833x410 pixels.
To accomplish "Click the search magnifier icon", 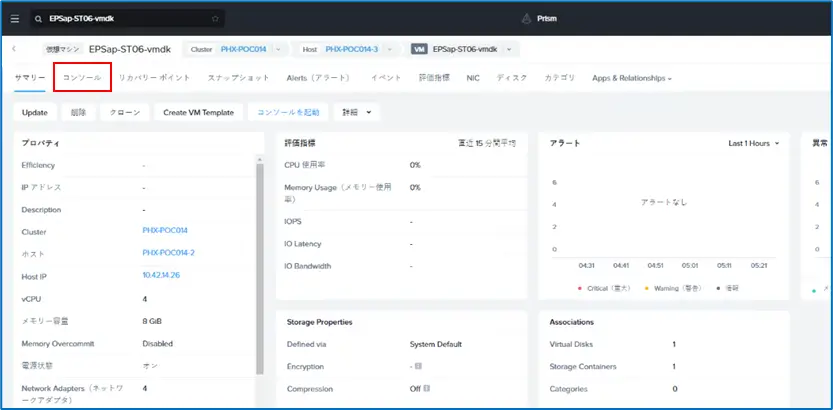I will tap(38, 19).
